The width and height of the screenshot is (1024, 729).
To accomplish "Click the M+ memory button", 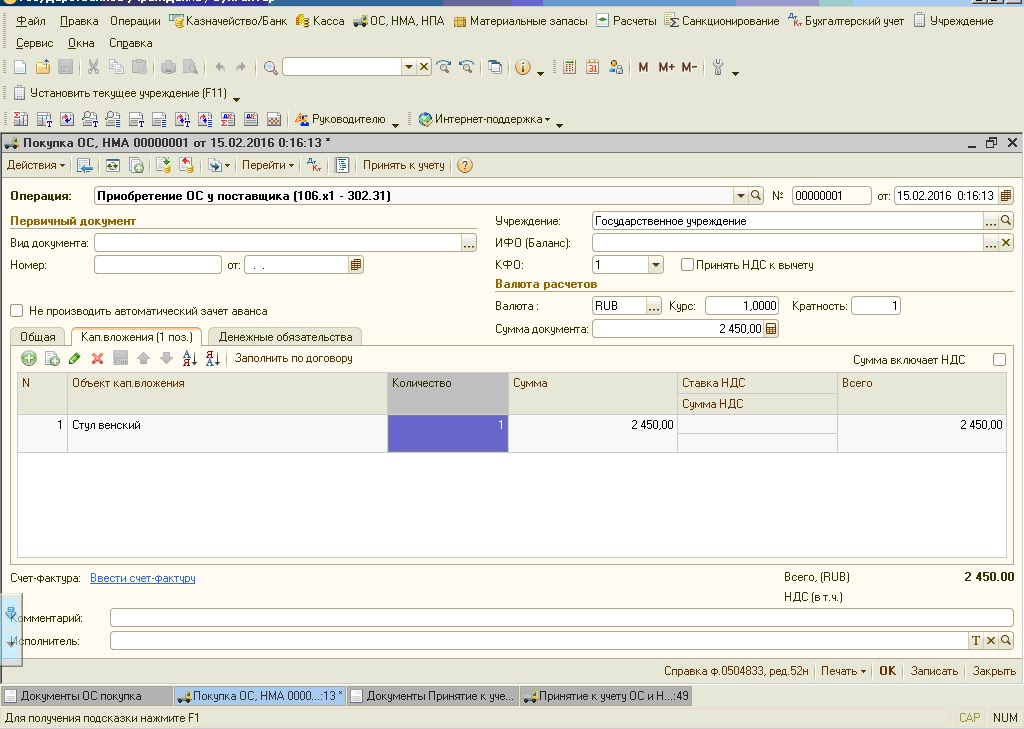I will 666,67.
